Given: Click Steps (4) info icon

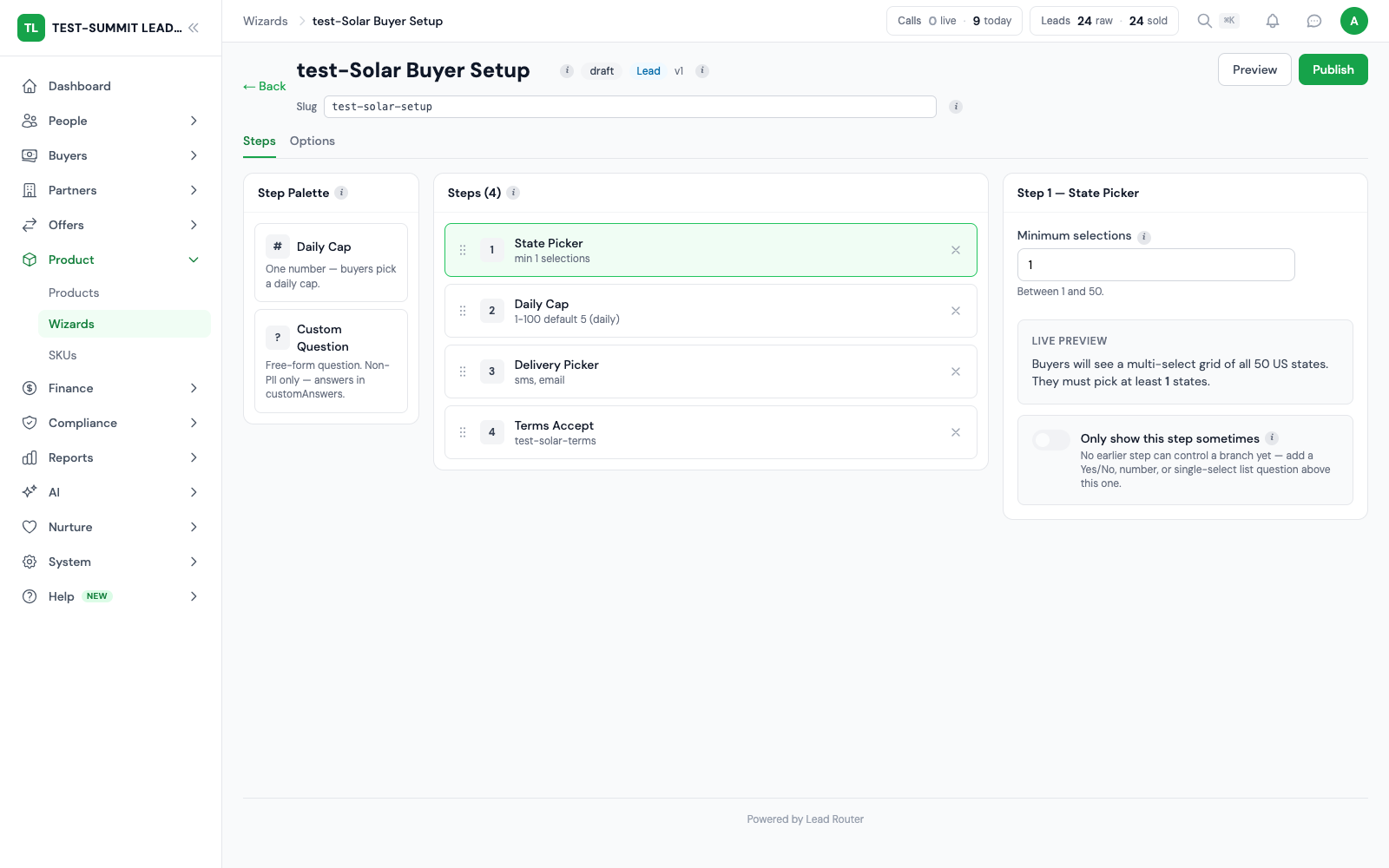Looking at the screenshot, I should point(513,193).
